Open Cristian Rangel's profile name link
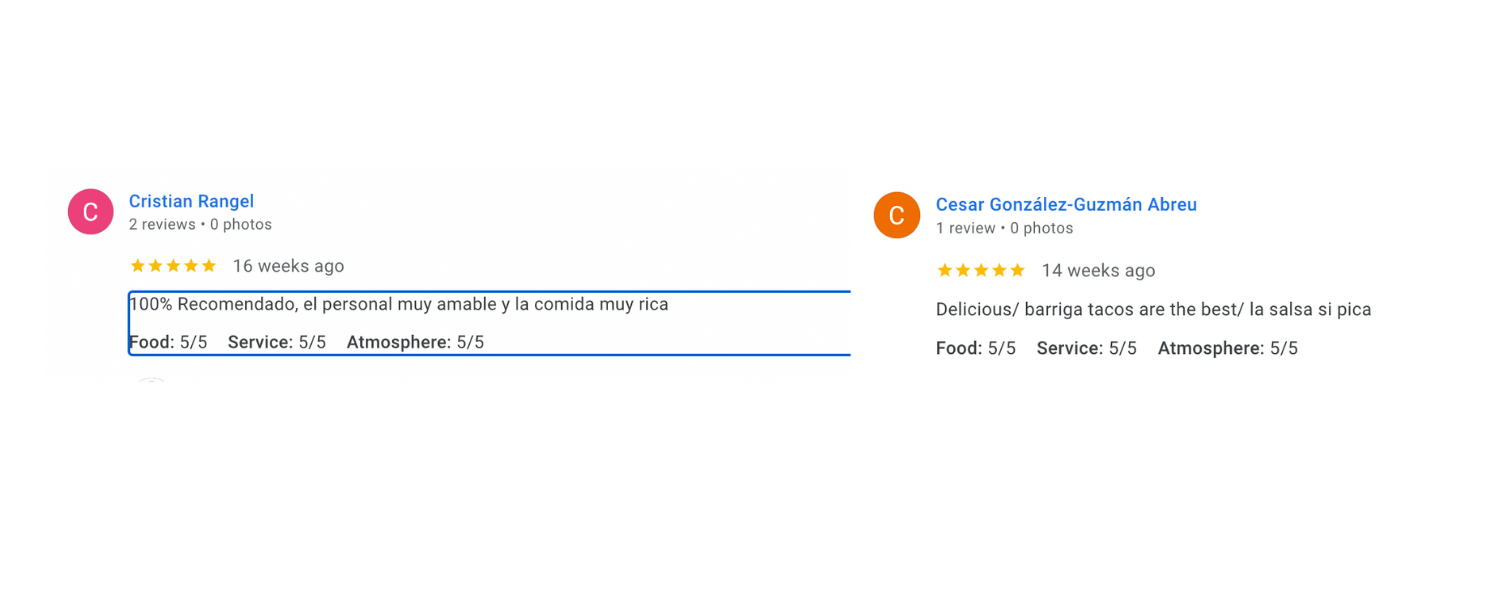Viewport: 1500px width, 600px height. point(191,201)
